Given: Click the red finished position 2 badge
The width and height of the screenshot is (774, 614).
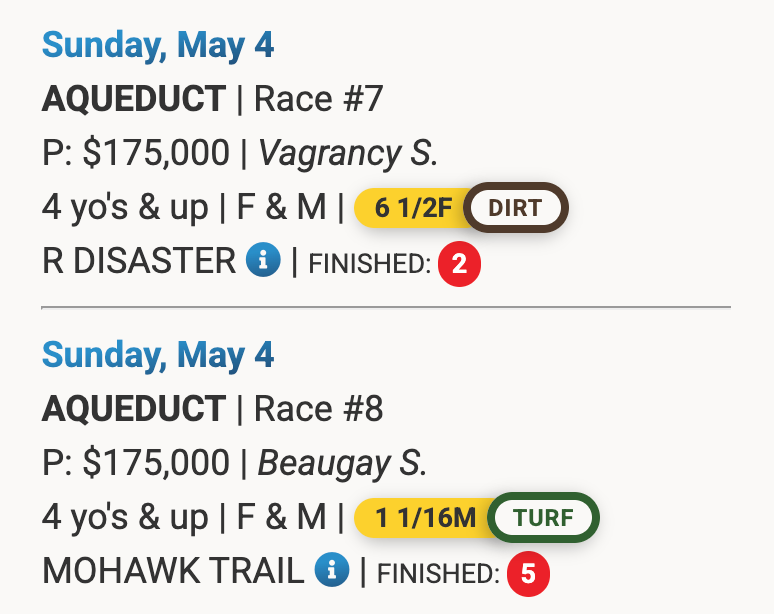Looking at the screenshot, I should tap(459, 264).
